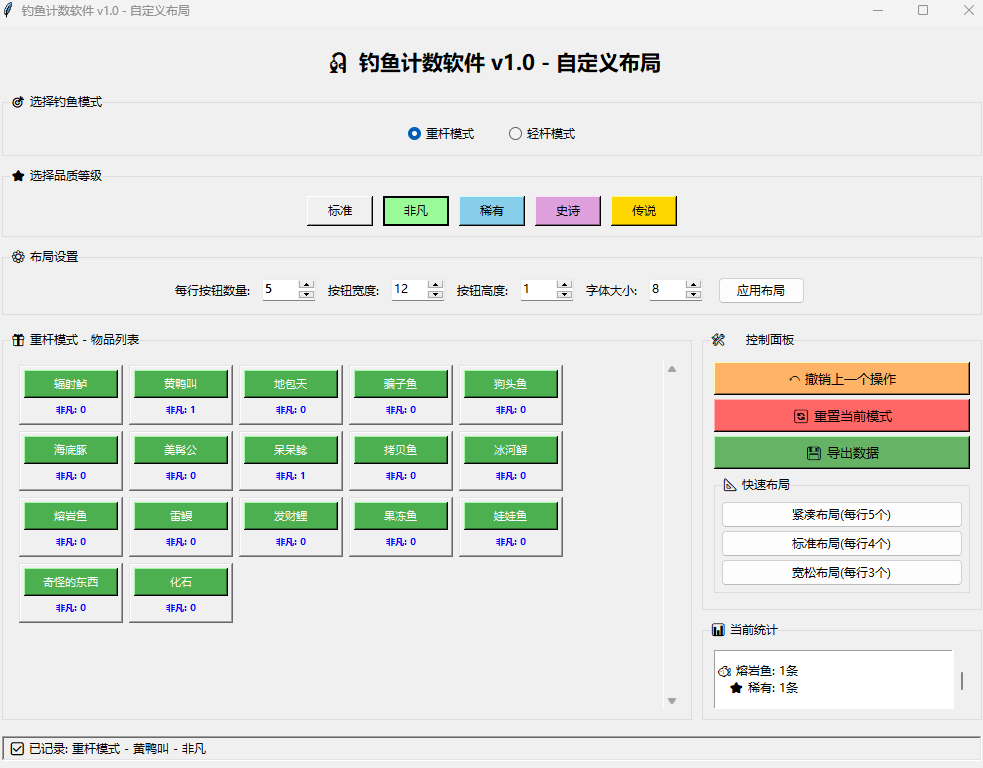Click the checkmark icon in the status bar
The height and width of the screenshot is (768, 983).
pos(17,748)
